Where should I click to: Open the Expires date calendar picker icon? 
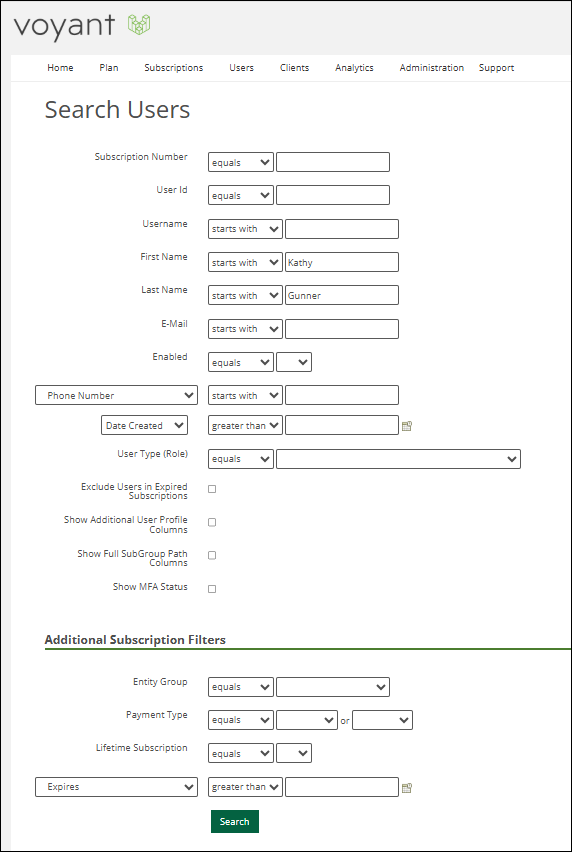[407, 787]
